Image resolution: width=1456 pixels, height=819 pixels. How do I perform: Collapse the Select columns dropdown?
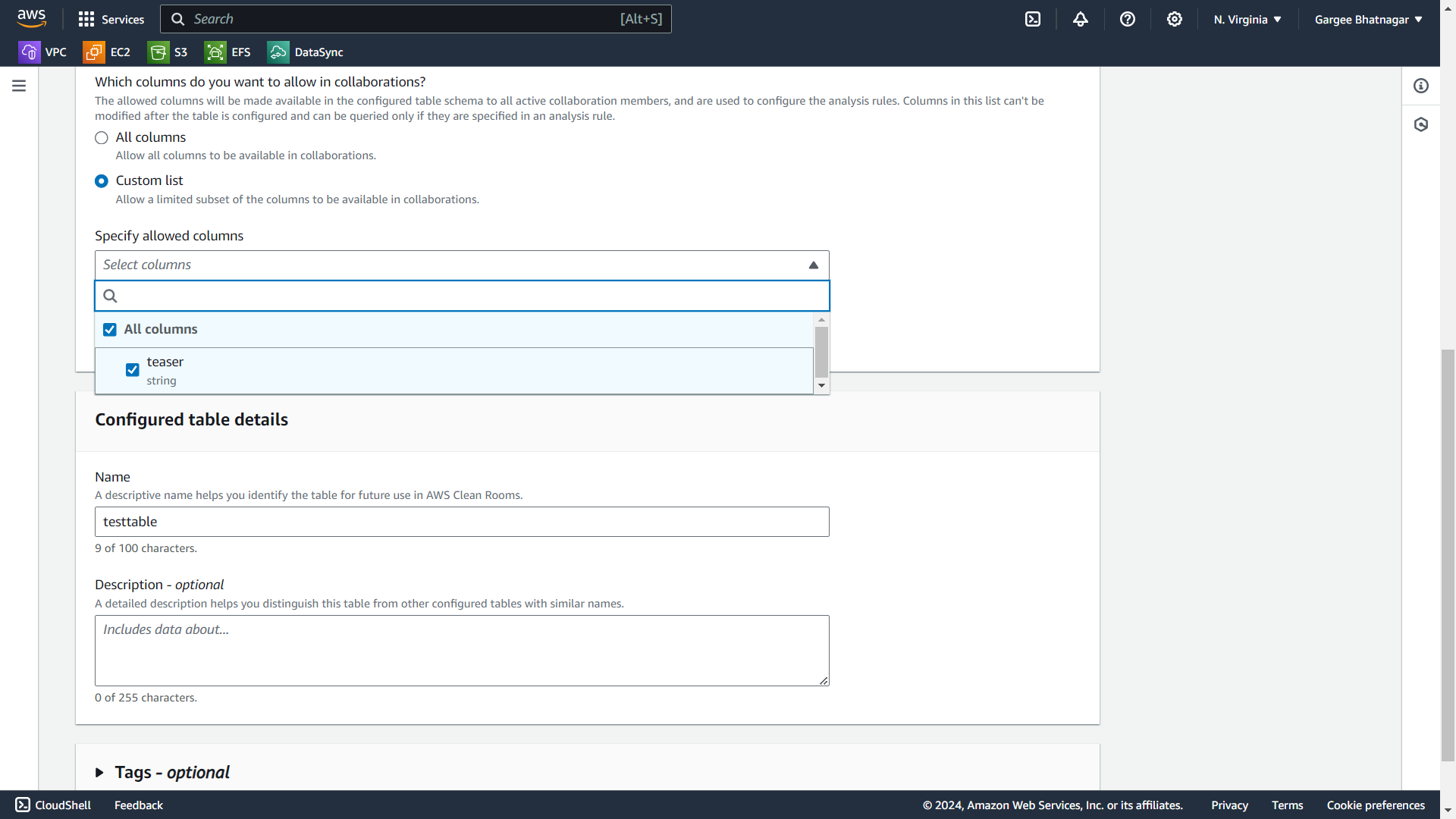tap(813, 265)
